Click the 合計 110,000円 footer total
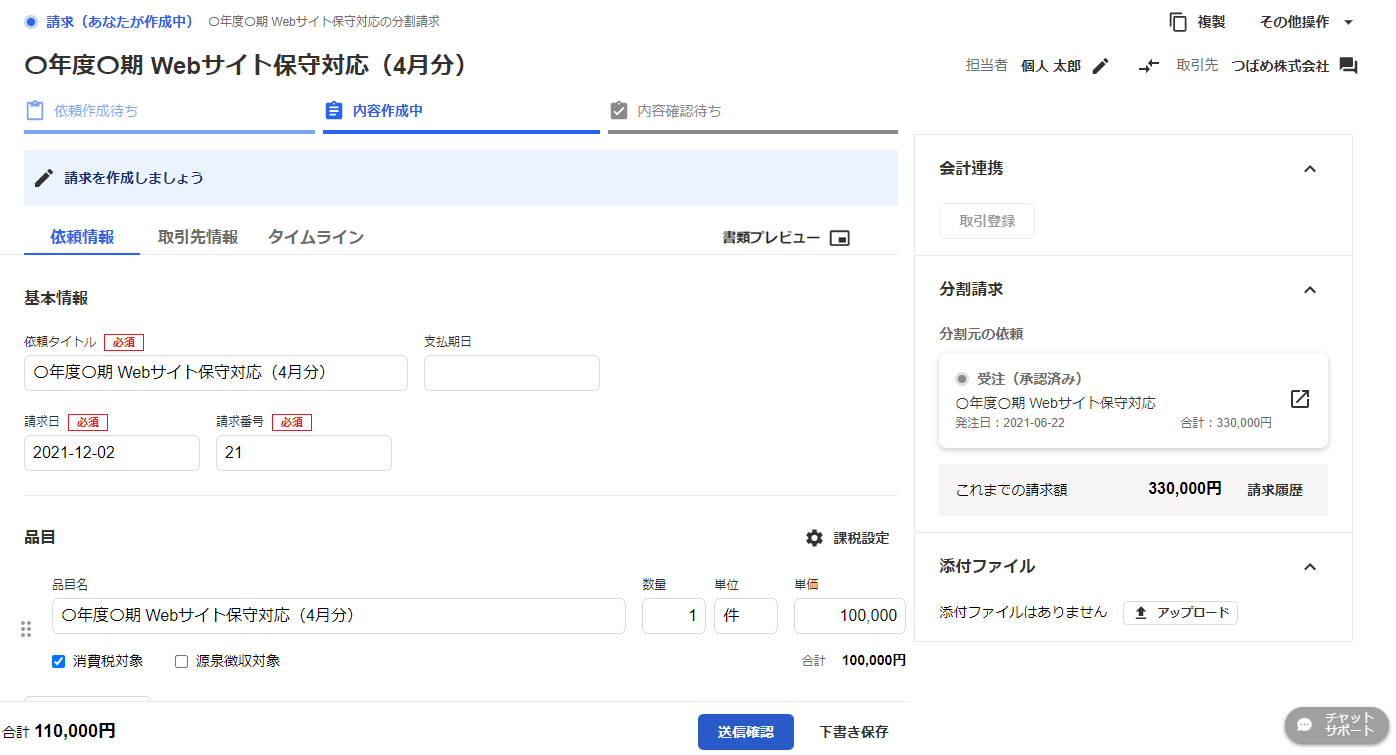The height and width of the screenshot is (755, 1396). point(59,732)
